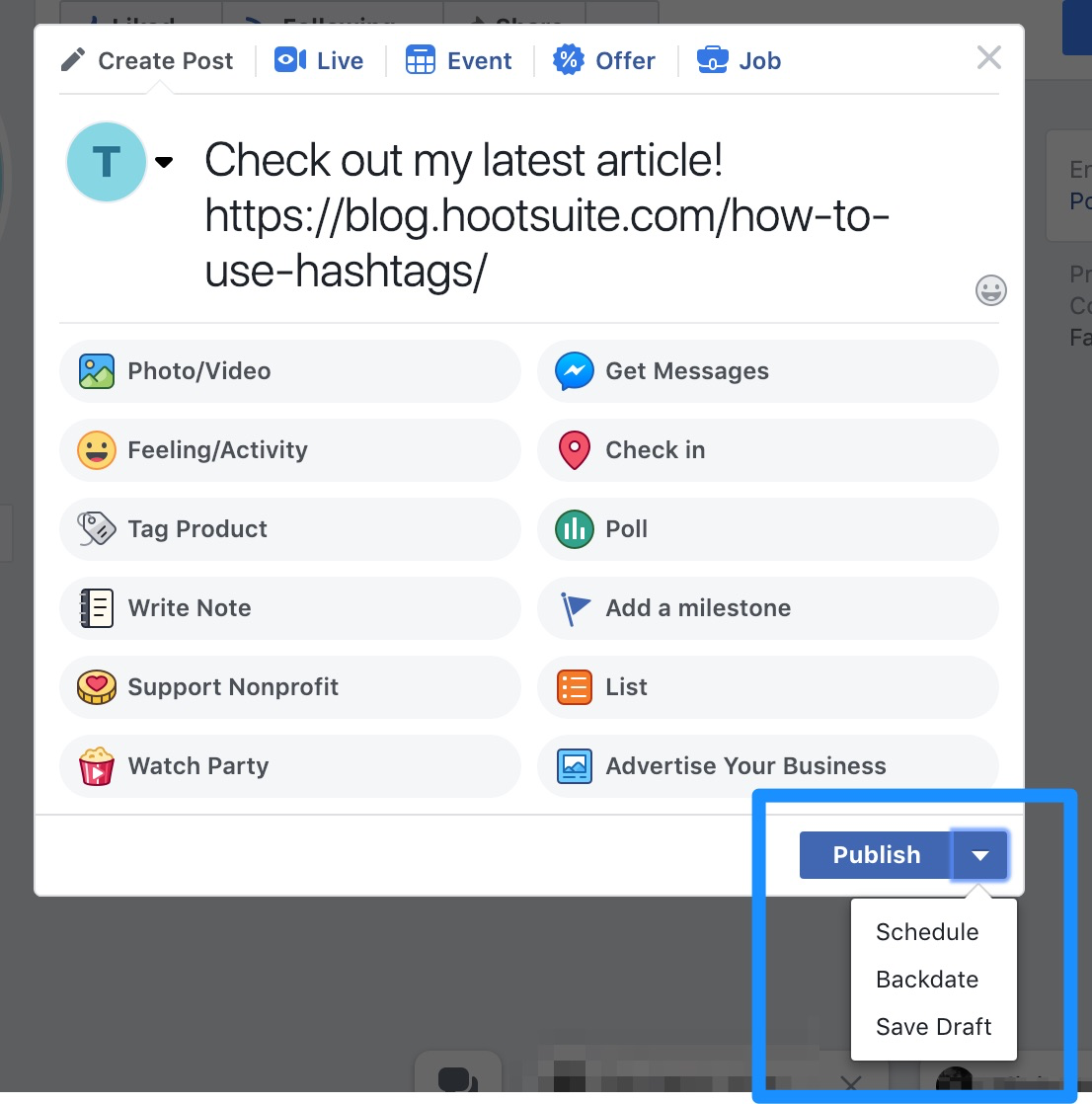
Task: Open the profile avatar identity dropdown arrow
Action: coord(164,163)
